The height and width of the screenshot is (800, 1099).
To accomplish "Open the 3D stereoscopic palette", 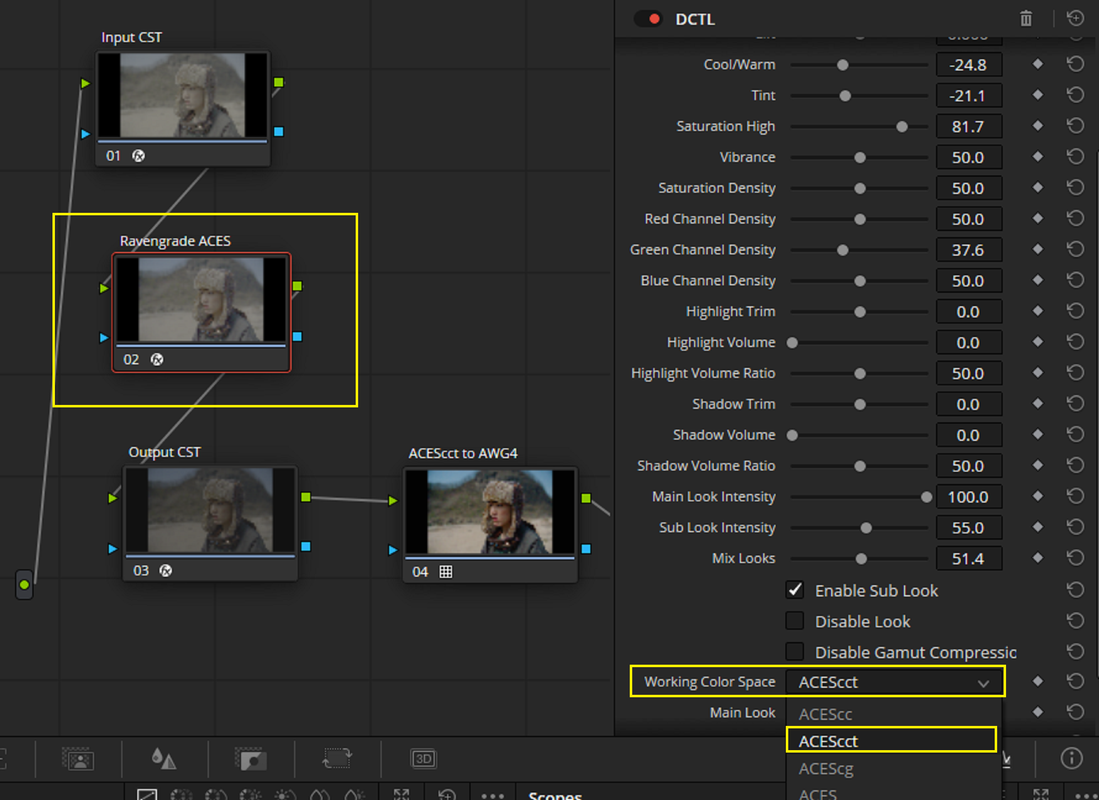I will coord(423,759).
